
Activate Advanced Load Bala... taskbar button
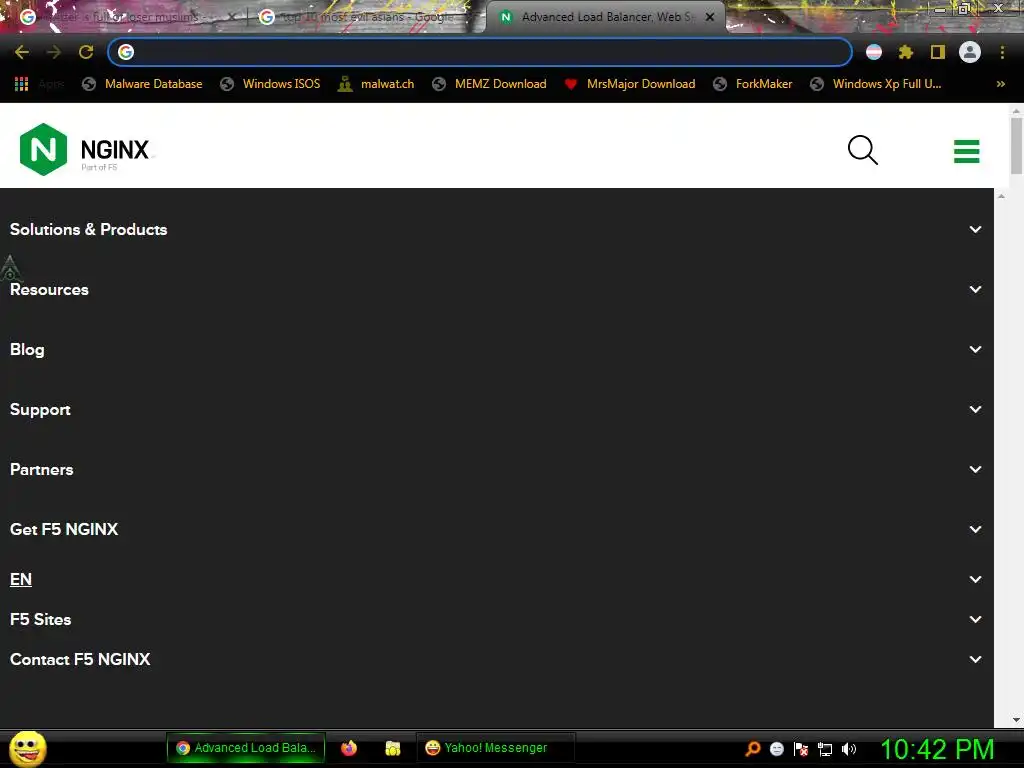(x=246, y=748)
